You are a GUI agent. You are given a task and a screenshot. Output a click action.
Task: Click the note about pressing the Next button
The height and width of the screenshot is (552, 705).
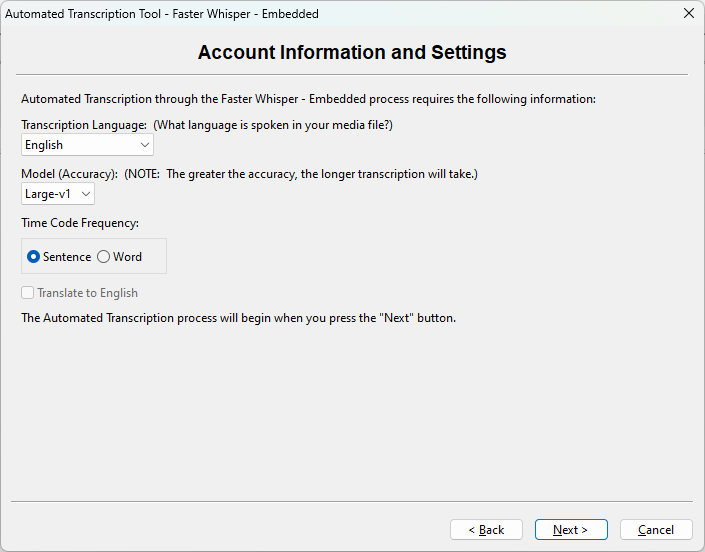coord(238,319)
